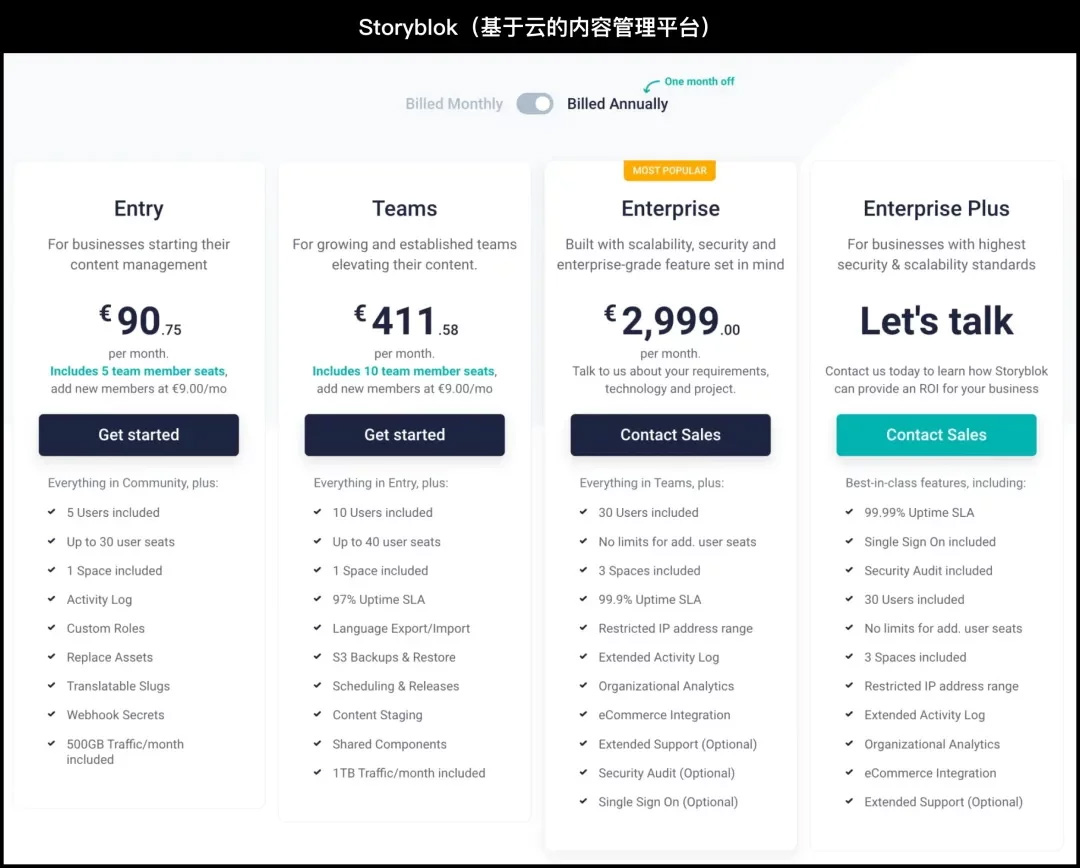This screenshot has height=868, width=1080.
Task: Click the Enterprise Plus plan heading
Action: click(936, 208)
